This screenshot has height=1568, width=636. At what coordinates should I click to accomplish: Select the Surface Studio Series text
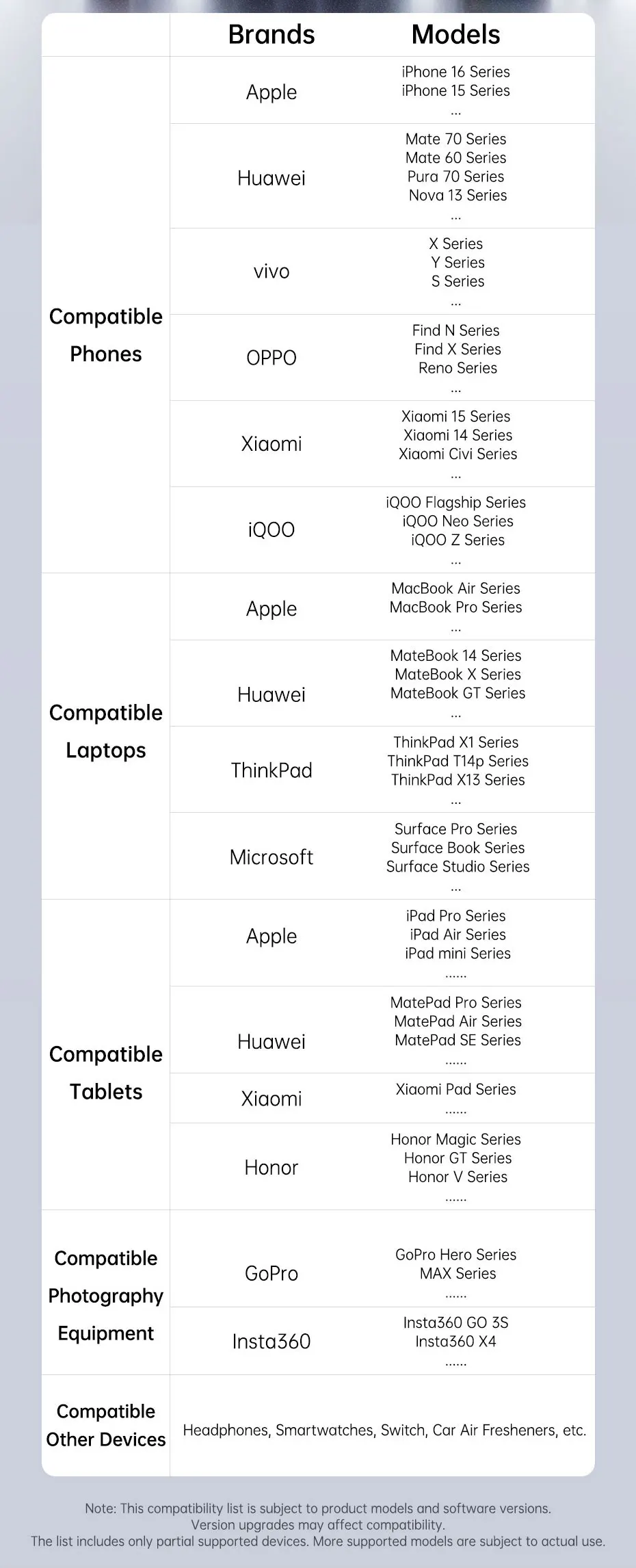coord(458,867)
